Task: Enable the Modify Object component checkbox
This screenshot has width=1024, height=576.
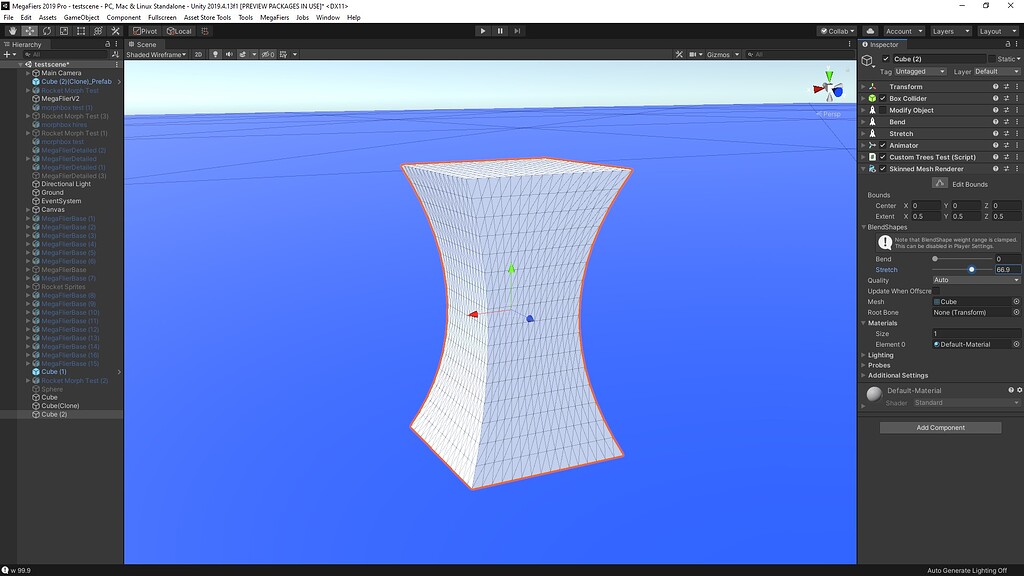Action: 883,110
